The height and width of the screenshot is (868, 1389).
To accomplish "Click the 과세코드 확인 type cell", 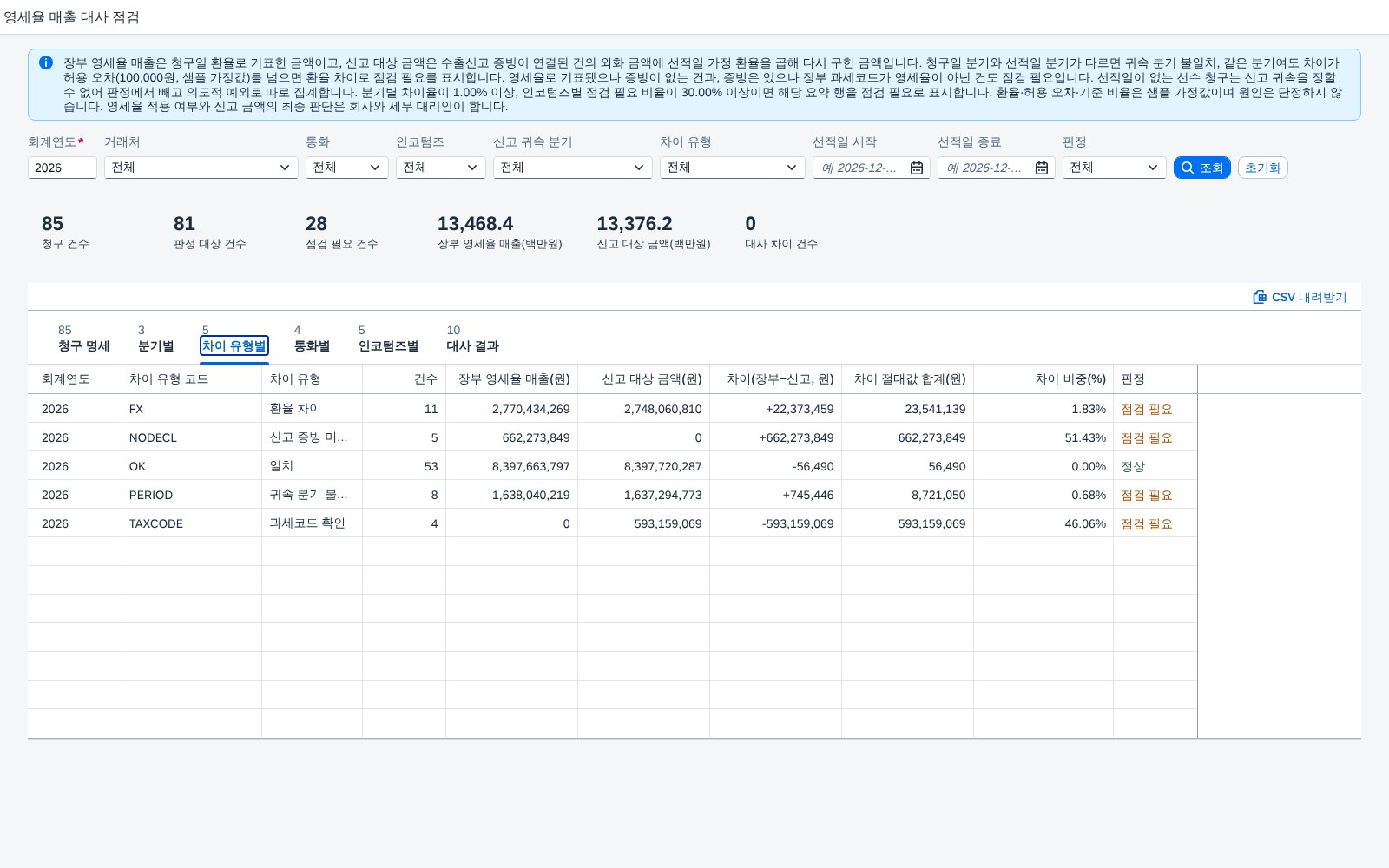I will 313,523.
